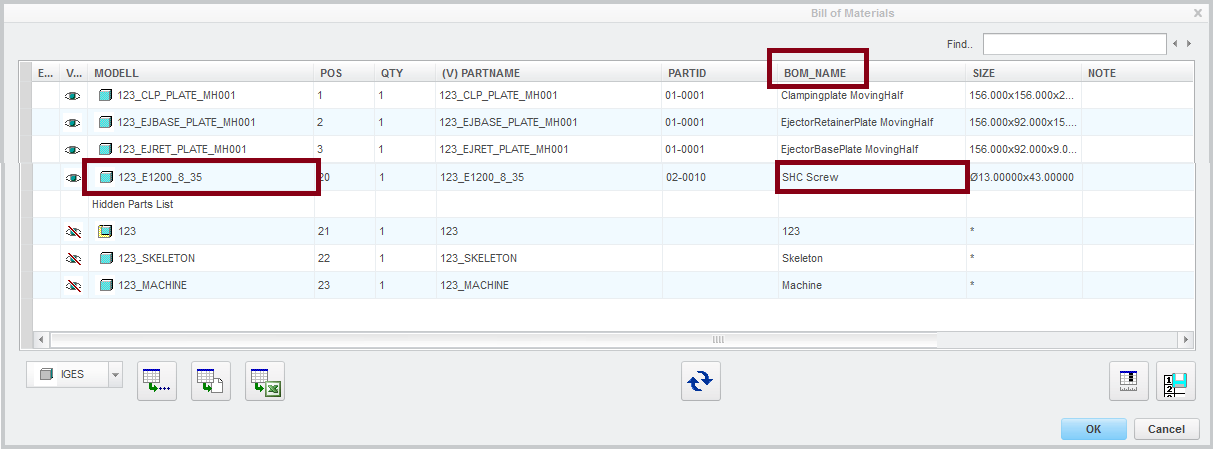Select model name 123_EJRET_PLATE_MH001
The height and width of the screenshot is (449, 1213).
[182, 150]
